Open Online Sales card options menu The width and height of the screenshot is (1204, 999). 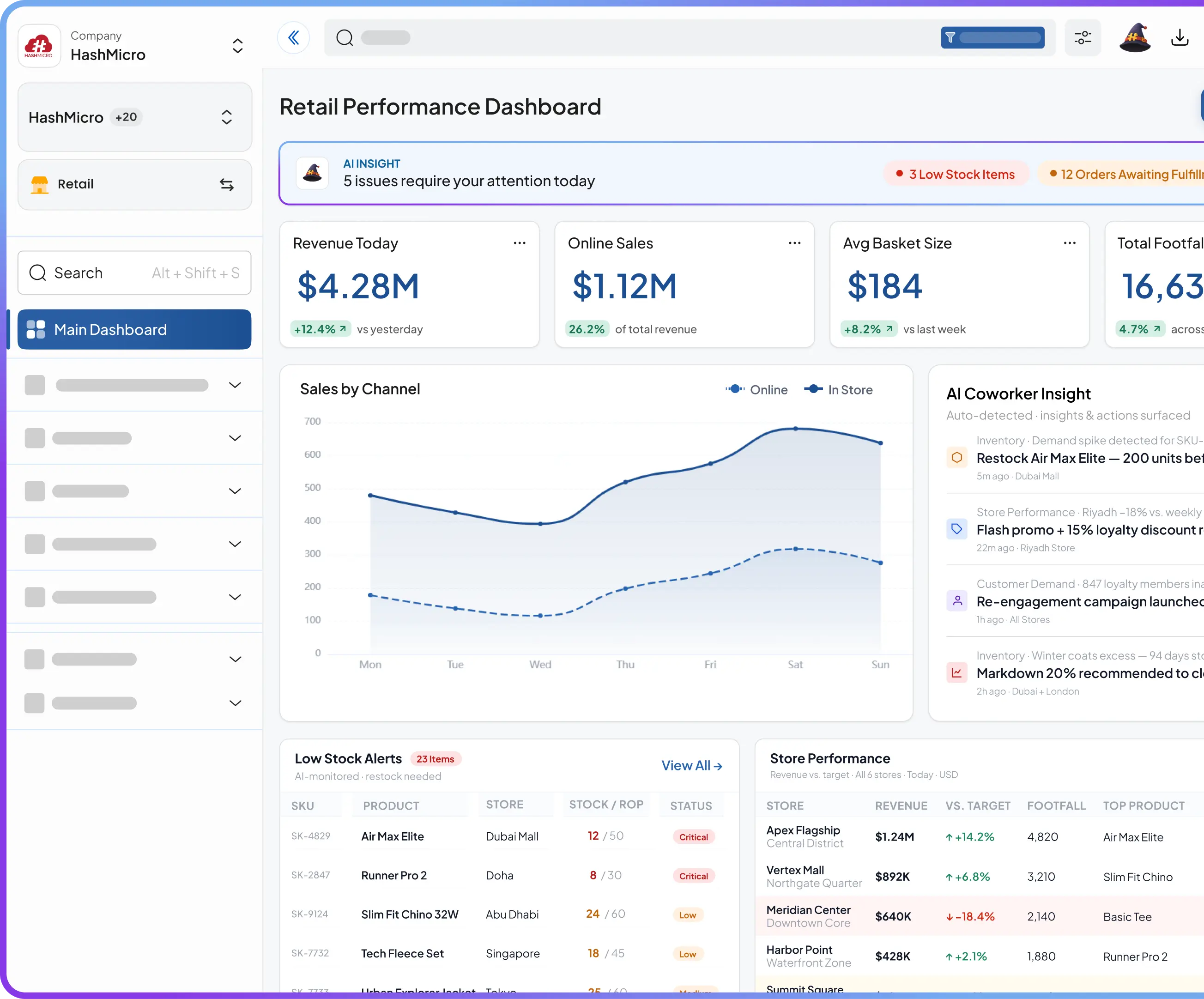795,243
